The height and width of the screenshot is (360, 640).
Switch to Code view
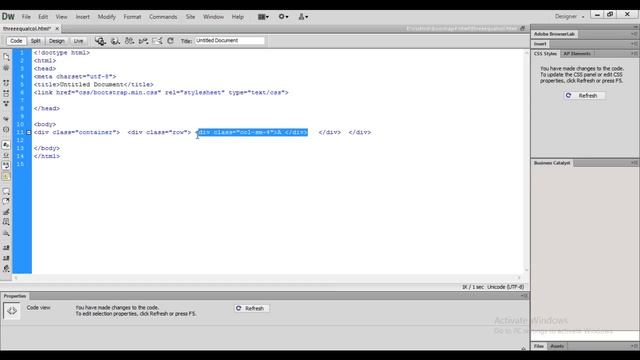click(16, 41)
